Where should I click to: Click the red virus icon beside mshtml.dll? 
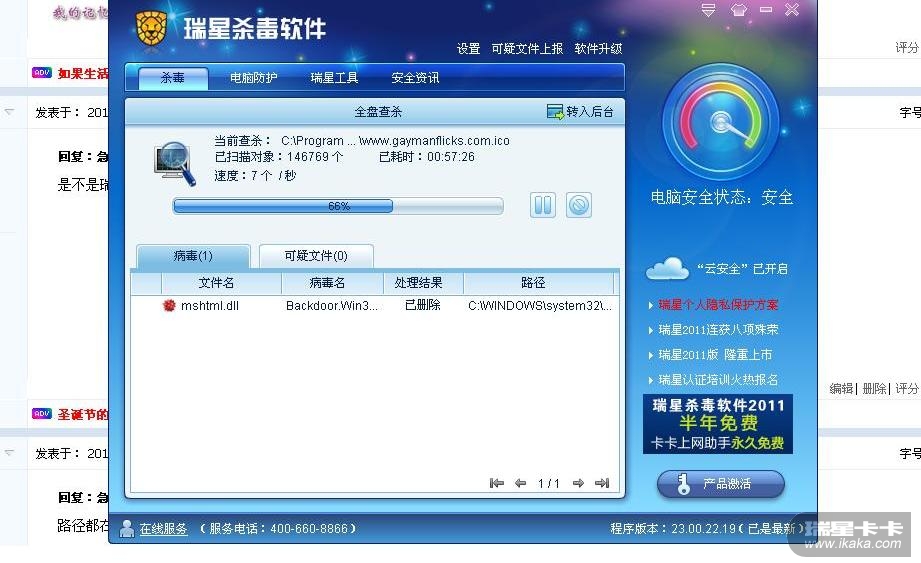[x=169, y=305]
